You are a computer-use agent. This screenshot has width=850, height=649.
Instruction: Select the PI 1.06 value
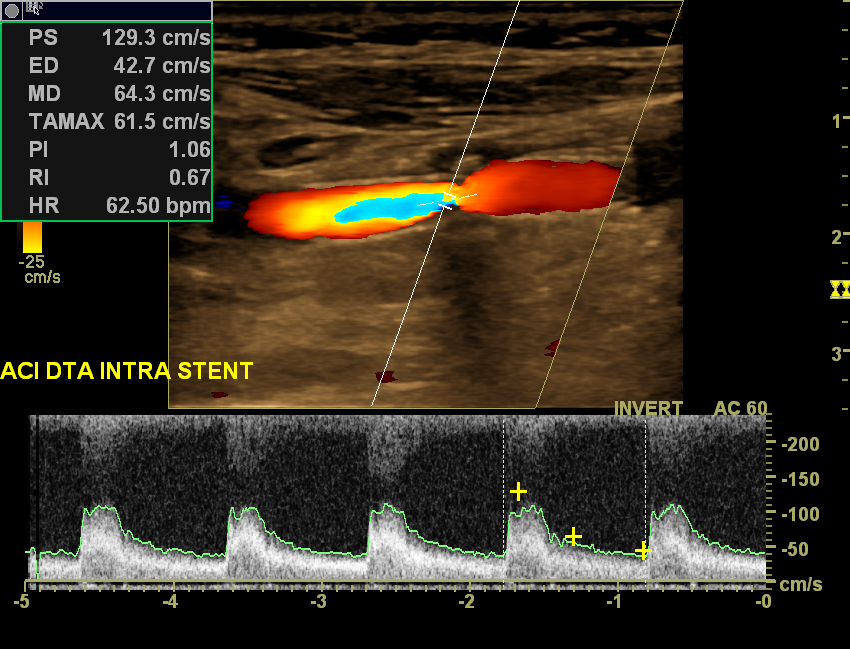pyautogui.click(x=189, y=150)
